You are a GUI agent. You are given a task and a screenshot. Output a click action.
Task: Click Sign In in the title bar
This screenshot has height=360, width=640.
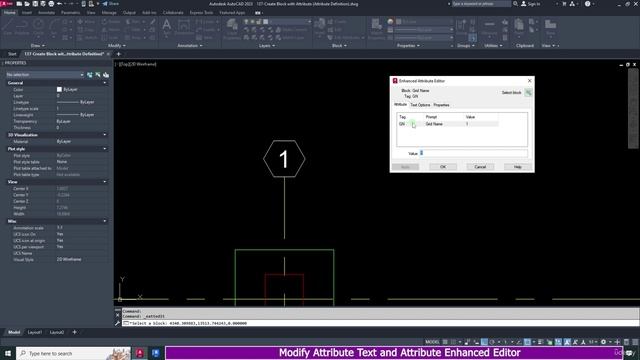(x=531, y=4)
